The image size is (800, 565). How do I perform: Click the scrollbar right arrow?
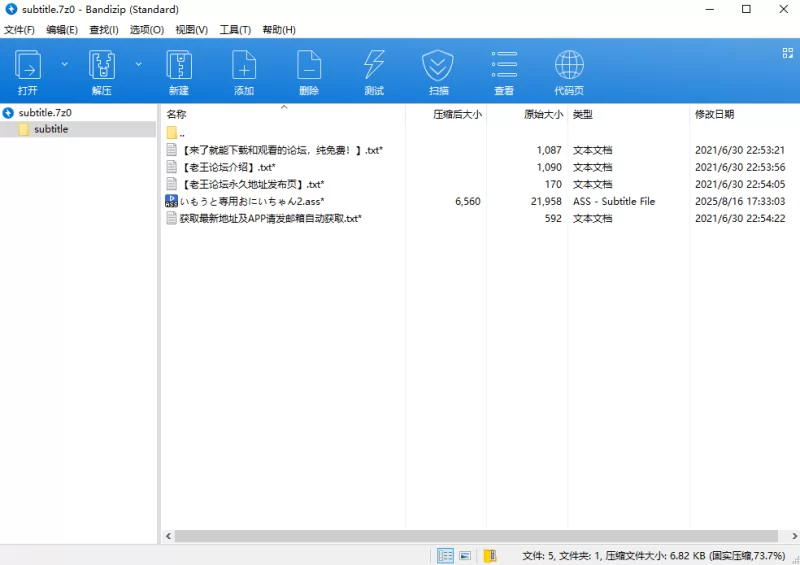click(794, 536)
